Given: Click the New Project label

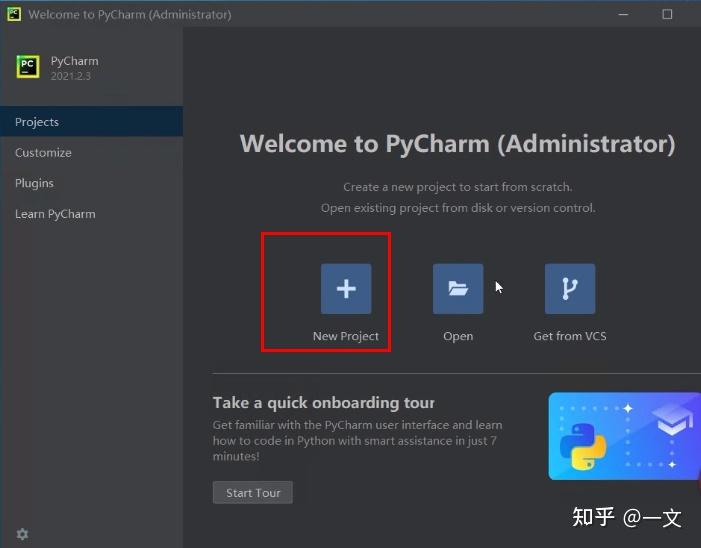Looking at the screenshot, I should click(x=346, y=336).
